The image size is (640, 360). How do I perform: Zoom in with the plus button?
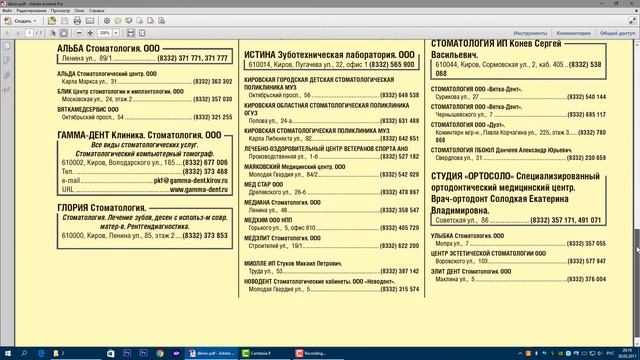coord(90,33)
